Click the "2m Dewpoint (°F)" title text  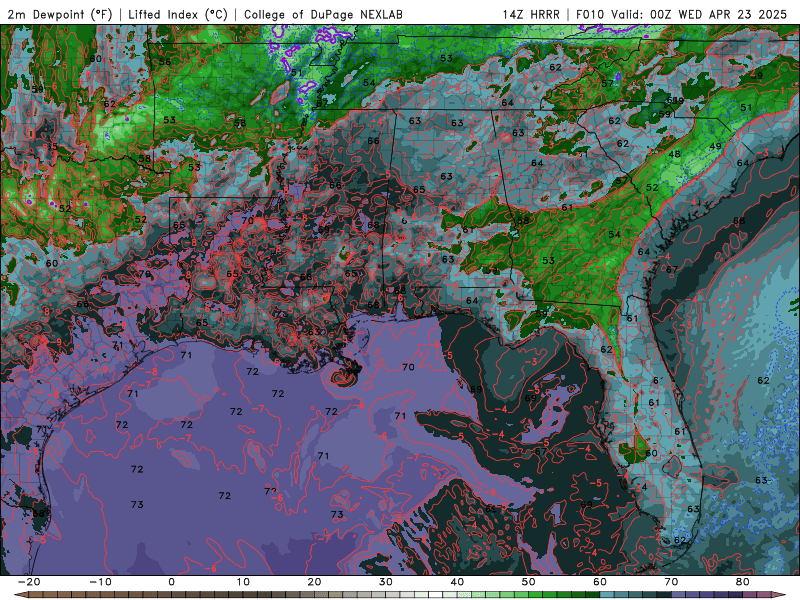pyautogui.click(x=60, y=14)
